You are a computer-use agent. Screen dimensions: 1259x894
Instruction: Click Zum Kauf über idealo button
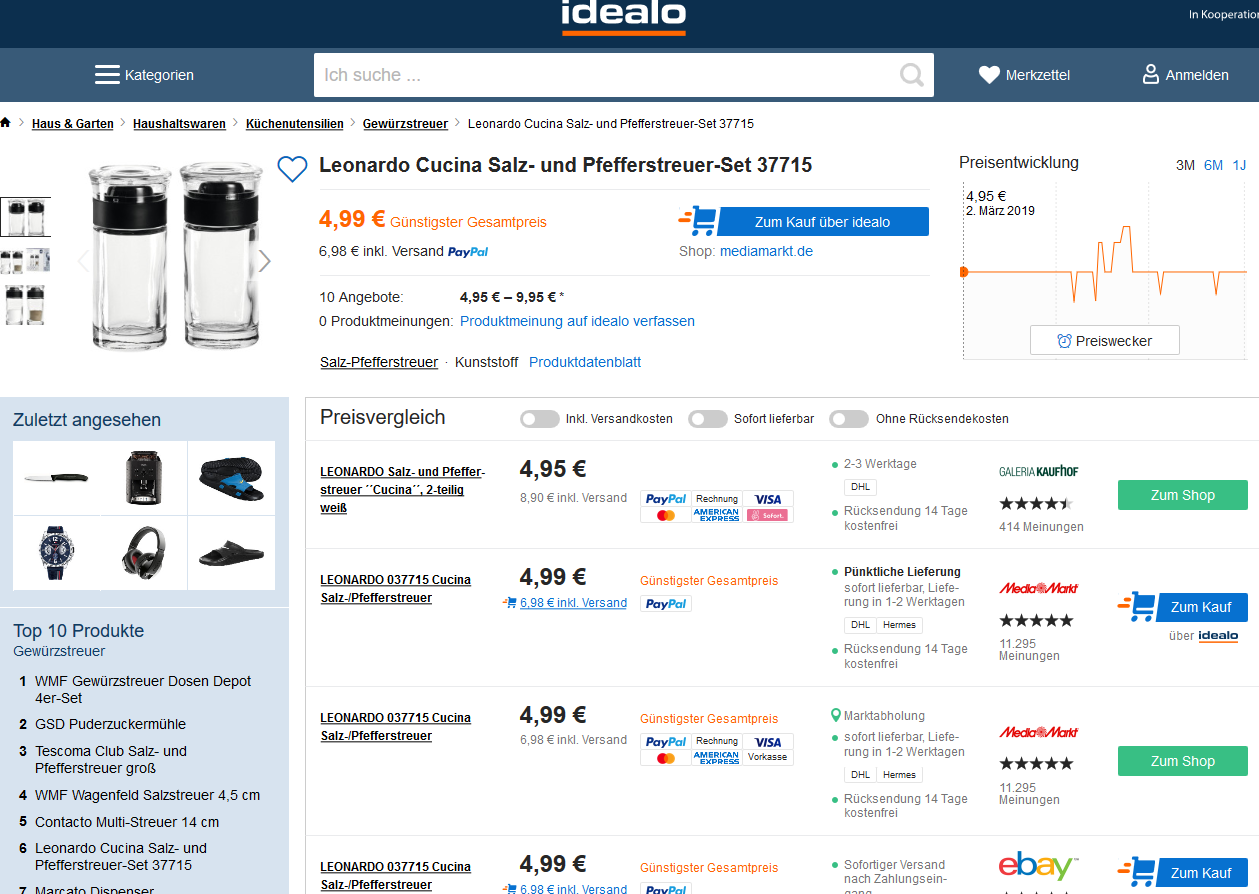point(822,222)
